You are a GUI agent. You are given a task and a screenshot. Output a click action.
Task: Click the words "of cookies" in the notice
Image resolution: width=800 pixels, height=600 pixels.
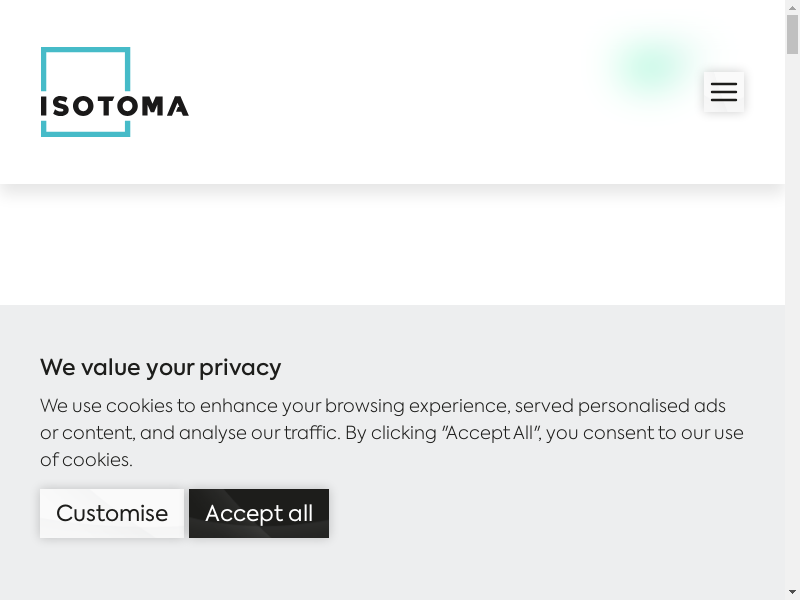click(x=85, y=460)
